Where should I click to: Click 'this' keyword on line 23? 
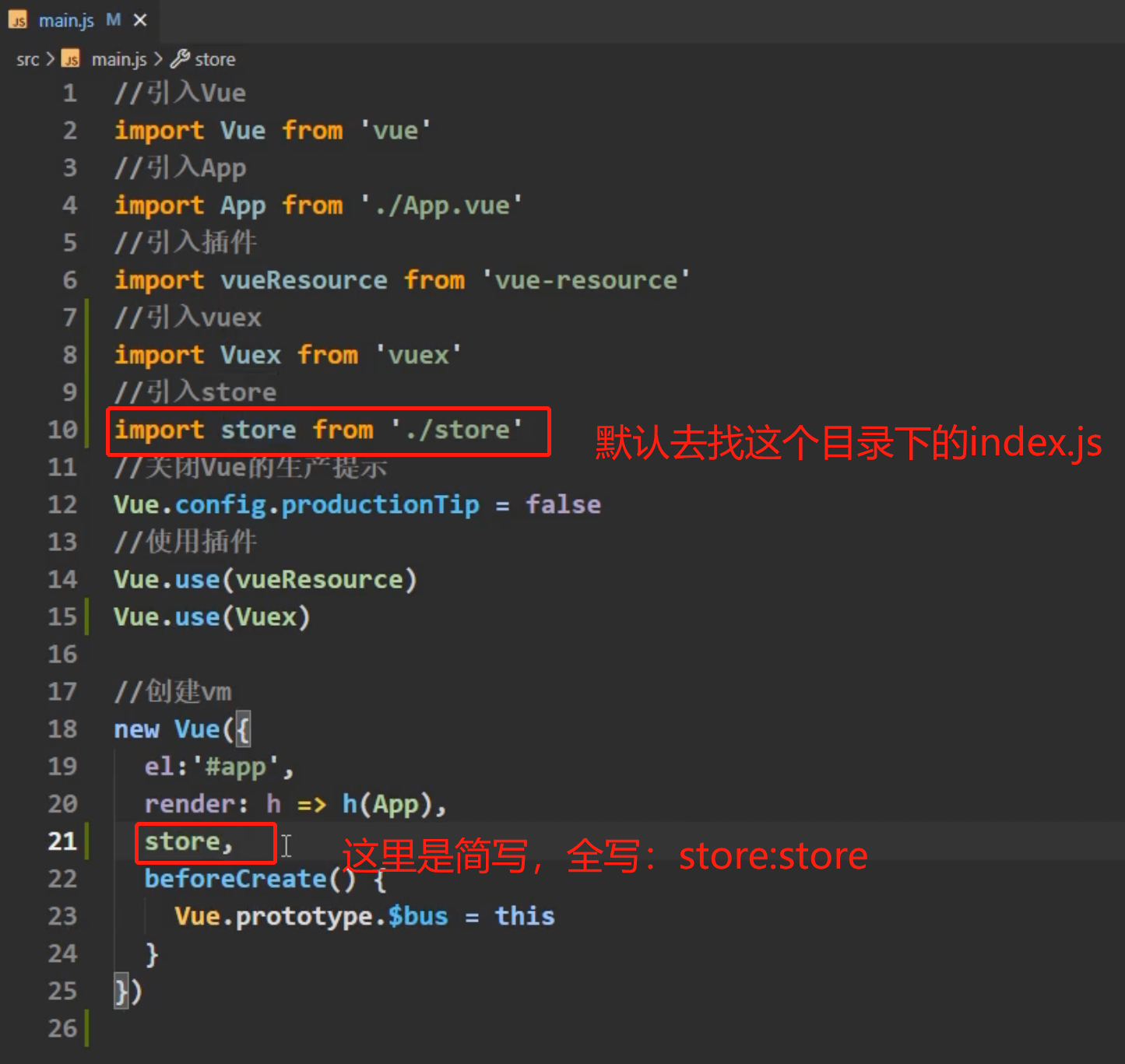pos(525,916)
